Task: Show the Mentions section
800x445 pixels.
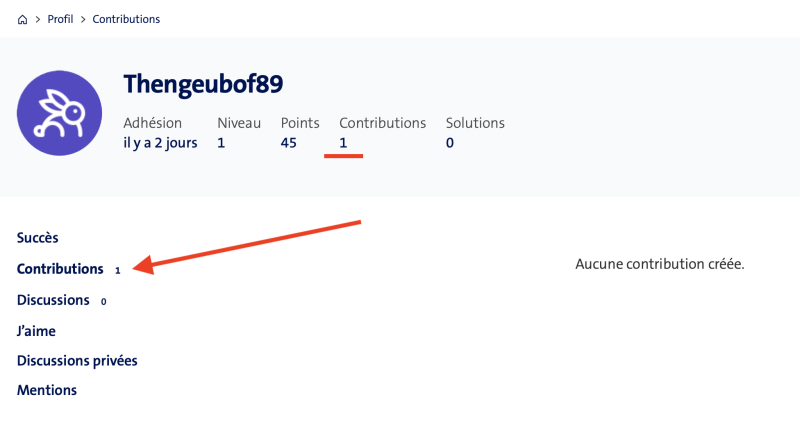Action: point(47,390)
